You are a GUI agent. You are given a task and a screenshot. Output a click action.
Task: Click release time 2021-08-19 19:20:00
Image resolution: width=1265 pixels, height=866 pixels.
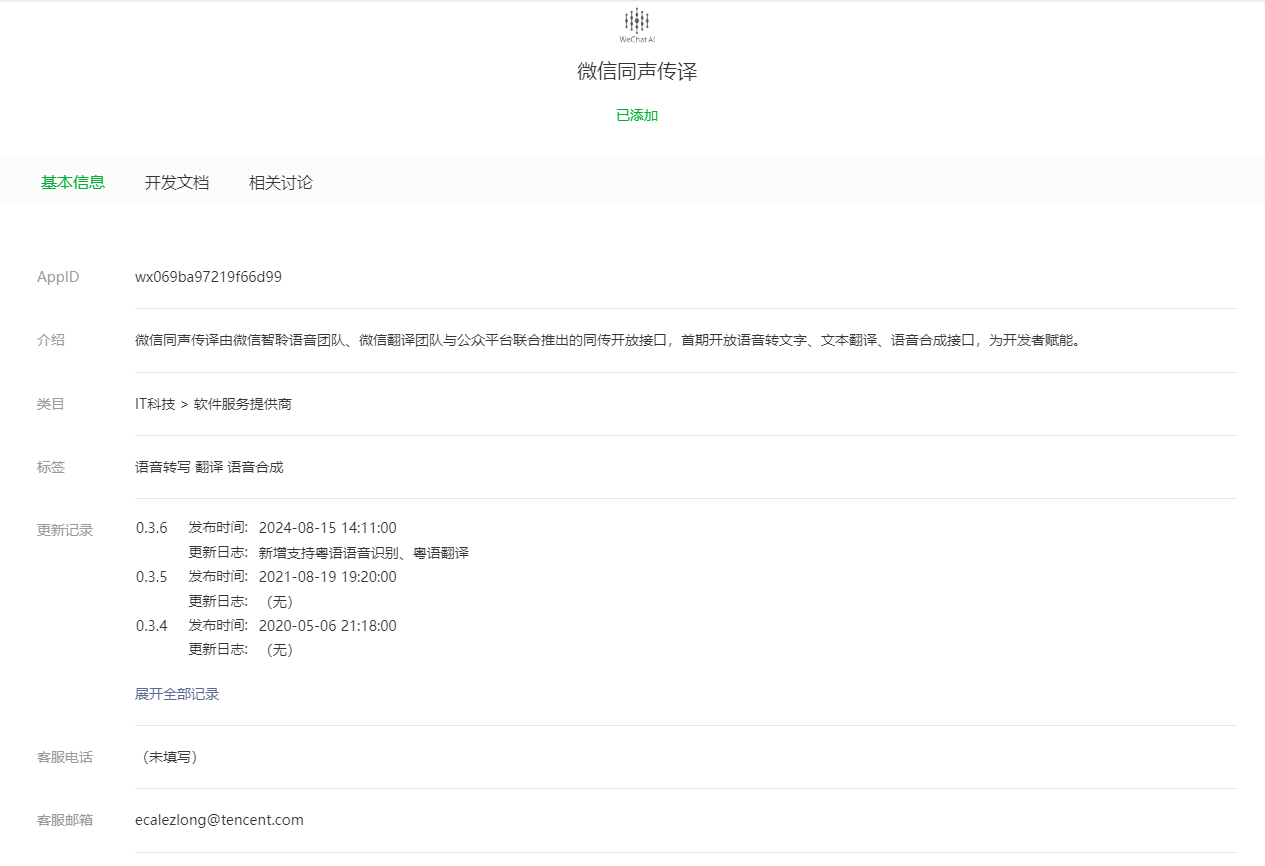coord(328,577)
